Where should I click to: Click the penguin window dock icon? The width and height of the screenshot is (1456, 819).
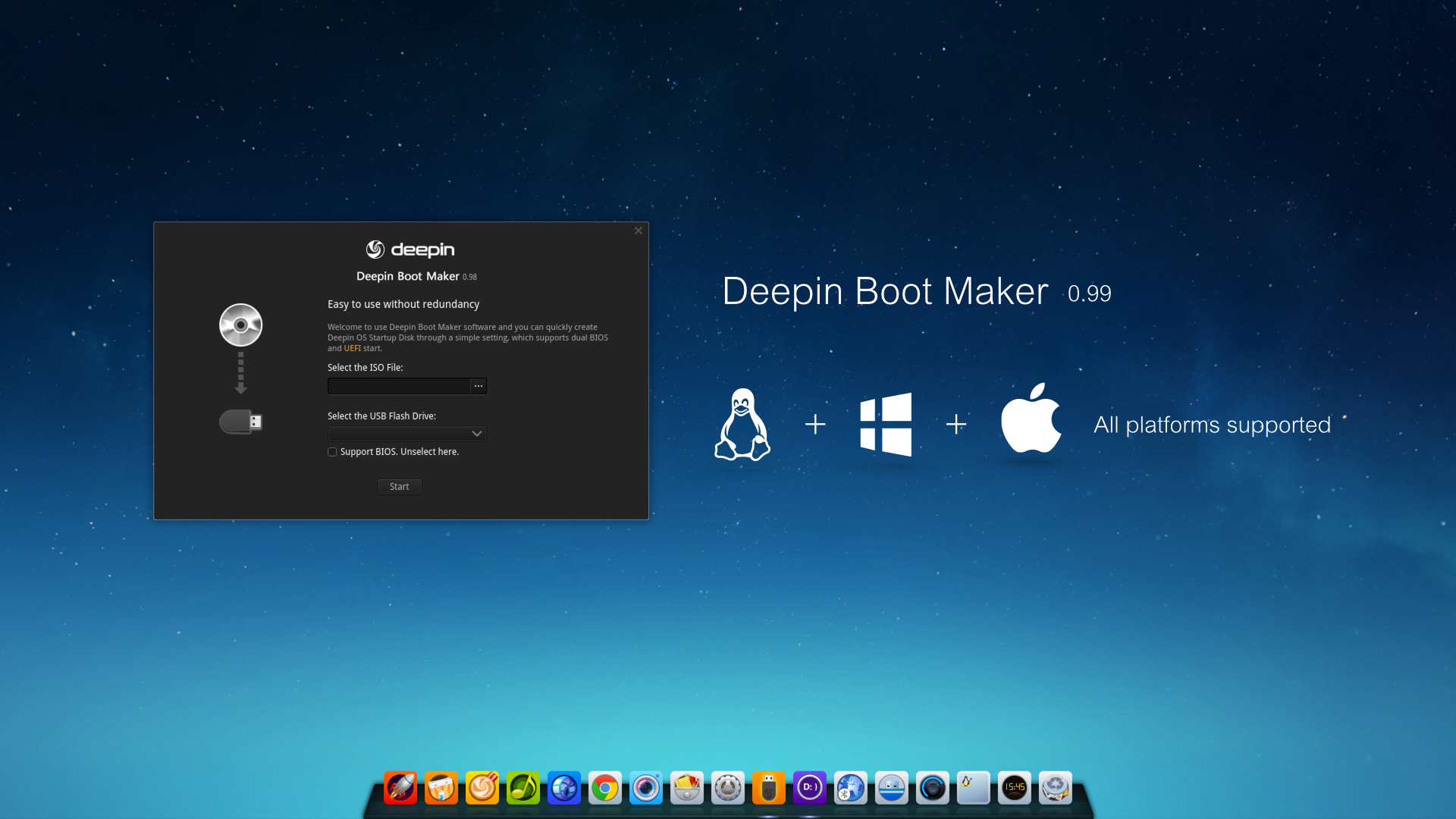(973, 788)
